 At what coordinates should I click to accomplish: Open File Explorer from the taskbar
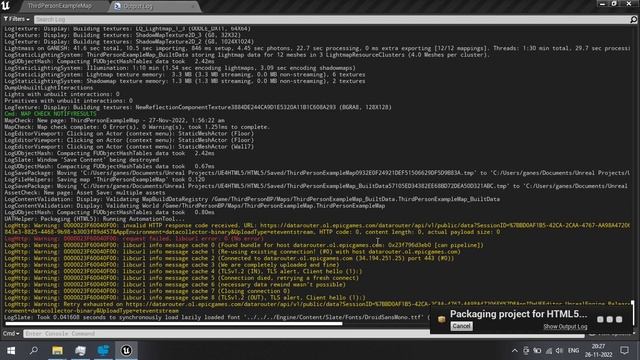[57, 350]
